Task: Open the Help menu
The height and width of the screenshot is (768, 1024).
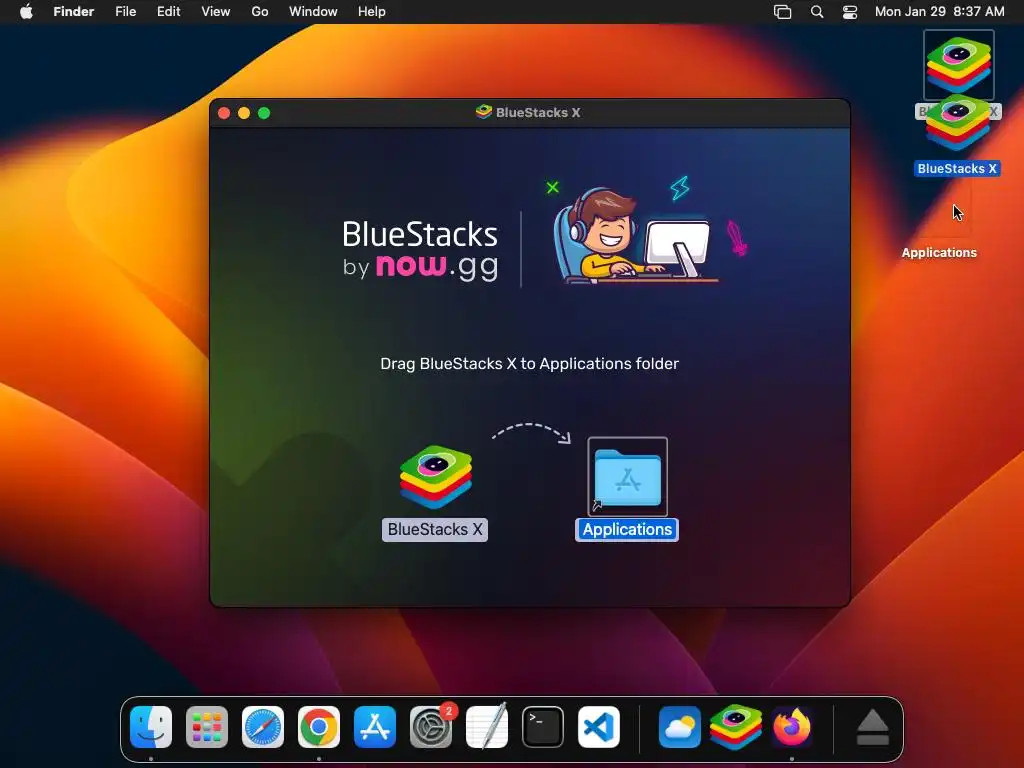Action: point(372,11)
